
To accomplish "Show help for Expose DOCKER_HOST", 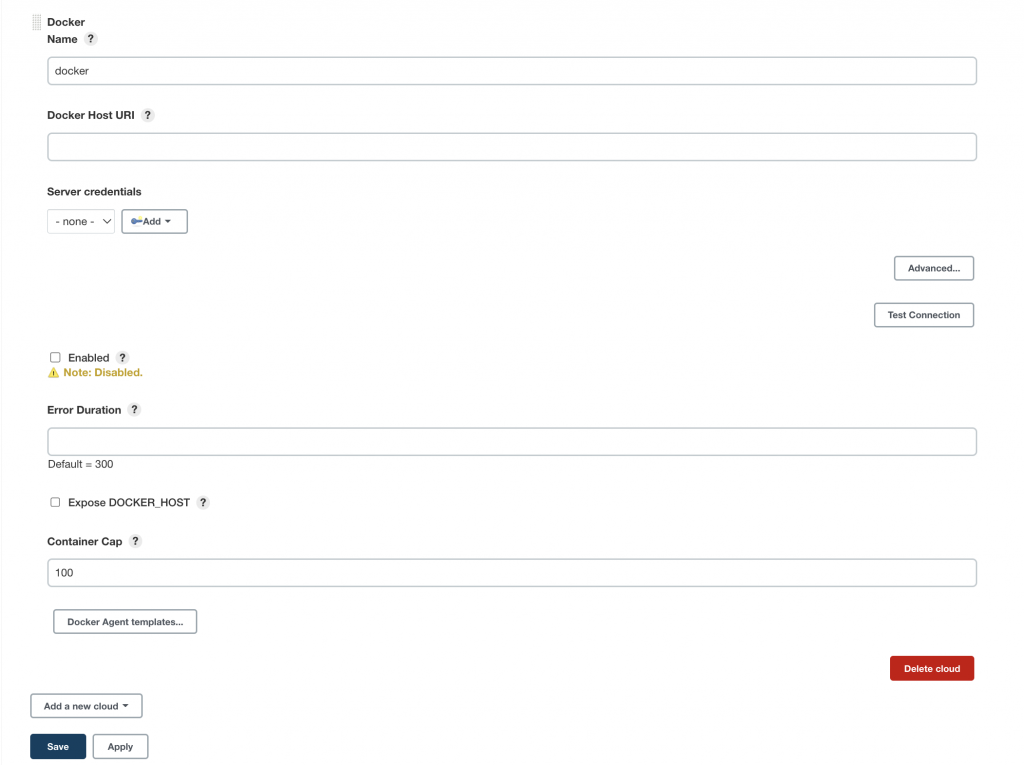I will coord(203,502).
